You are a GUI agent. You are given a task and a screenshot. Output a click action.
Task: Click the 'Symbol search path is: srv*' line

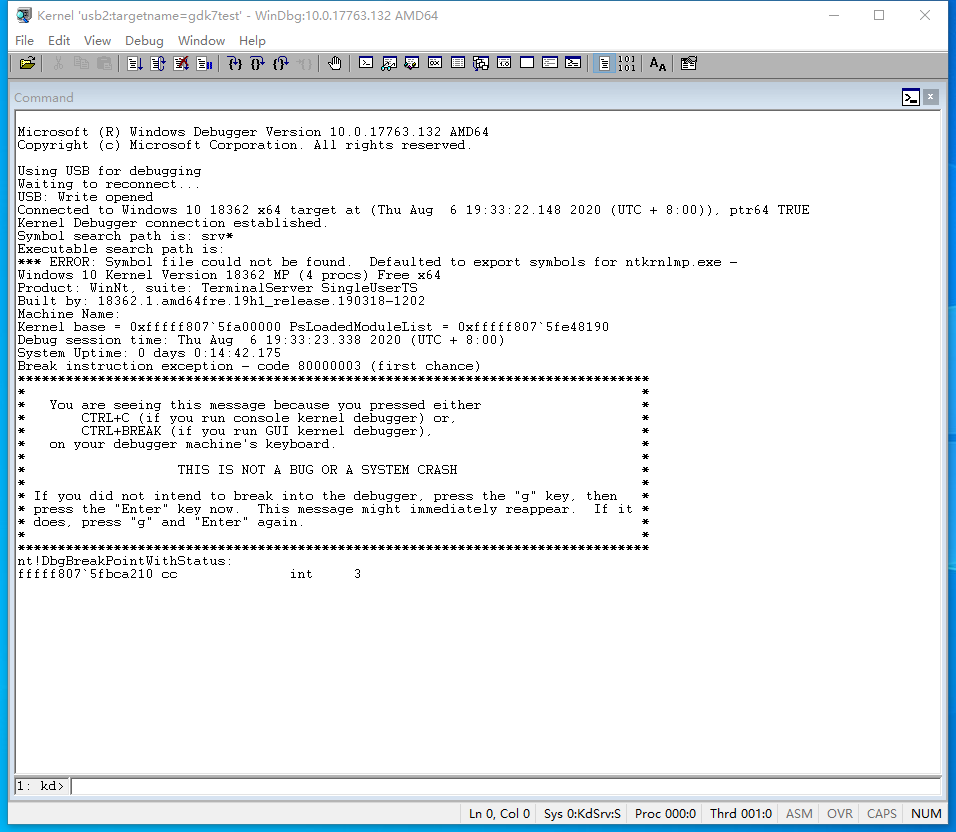tap(125, 236)
